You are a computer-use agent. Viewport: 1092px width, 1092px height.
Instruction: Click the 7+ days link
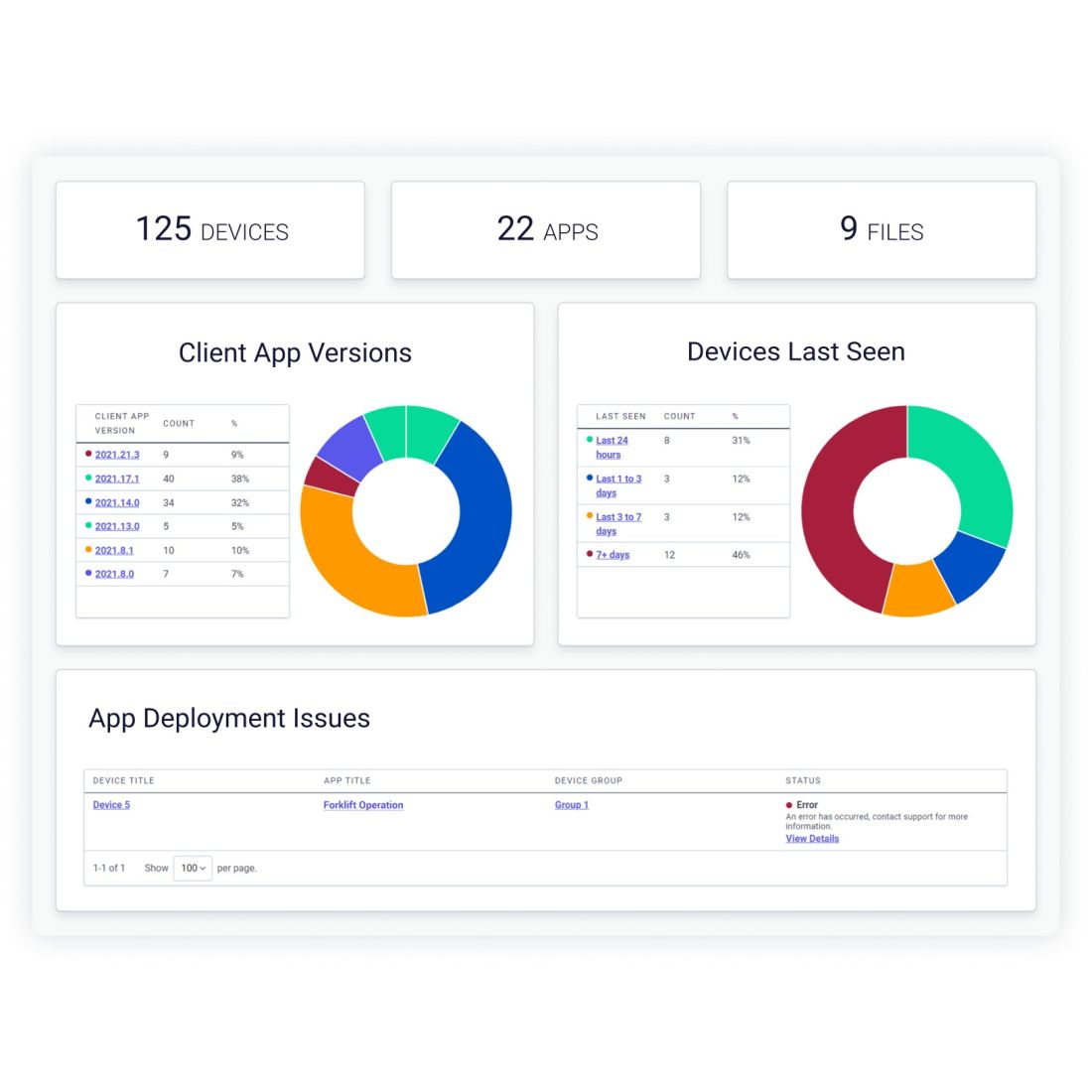tap(613, 555)
